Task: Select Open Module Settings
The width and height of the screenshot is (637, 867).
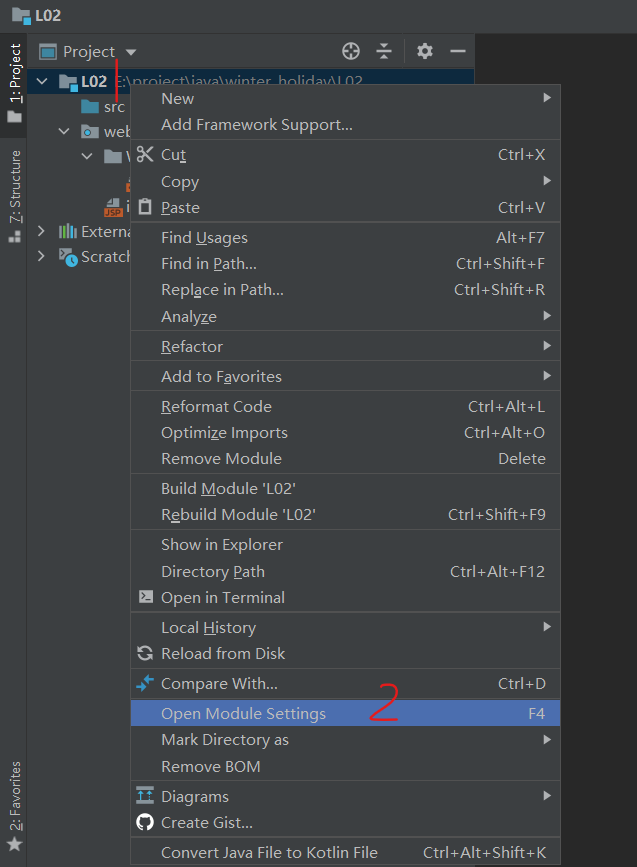Action: 346,713
